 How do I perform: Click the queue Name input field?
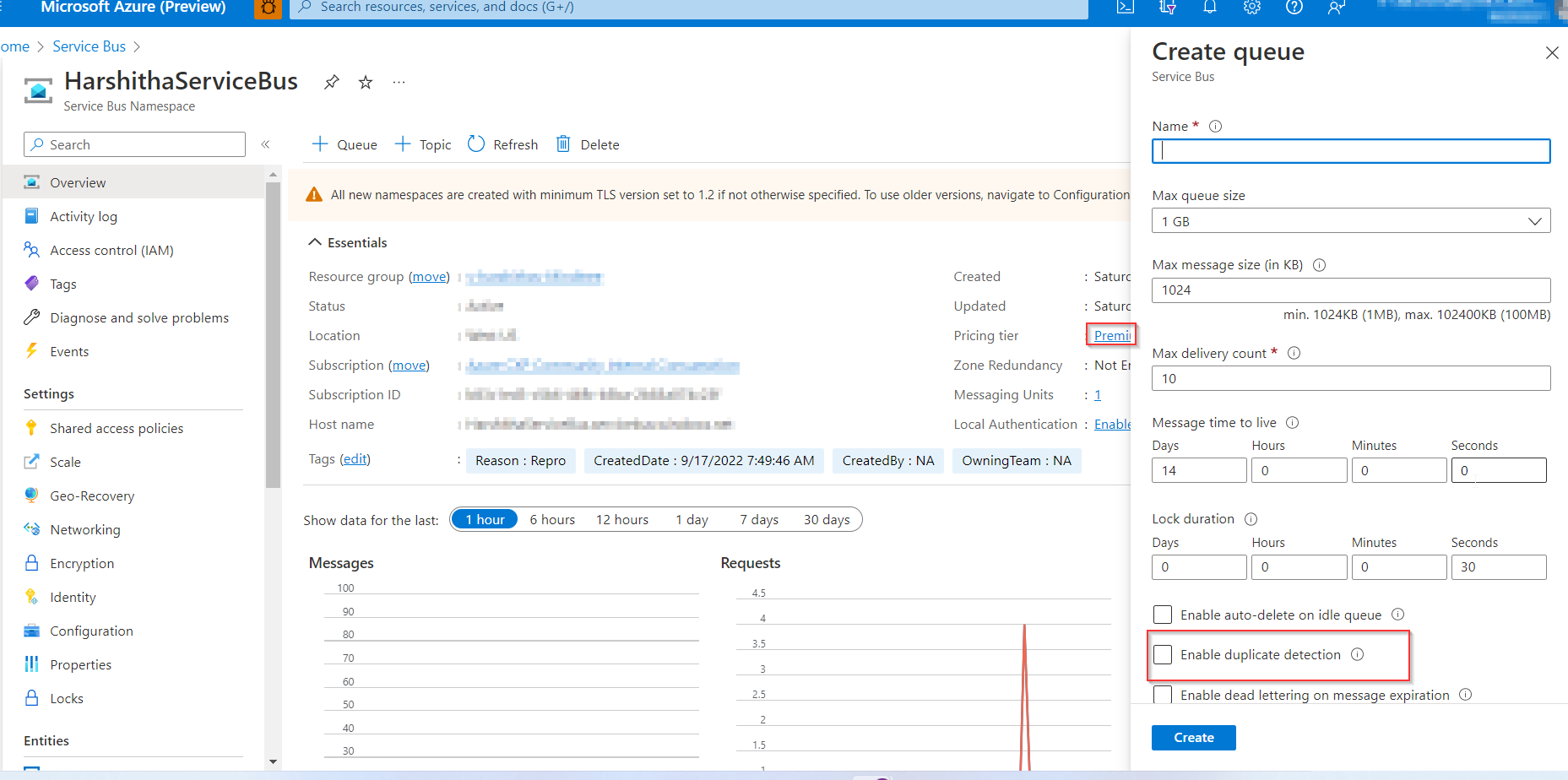tap(1351, 151)
